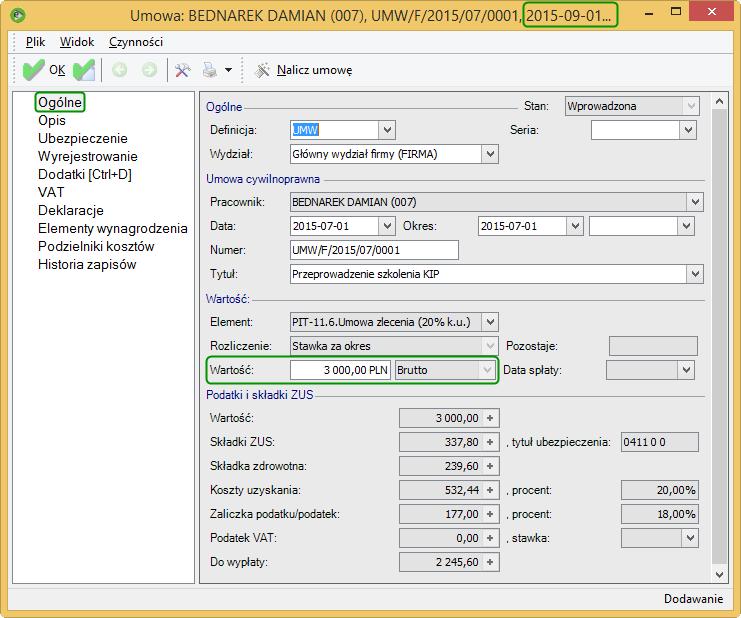Click the tytuł ubezpieczenia field 0411 0 0
Image resolution: width=741 pixels, height=618 pixels.
pos(660,442)
